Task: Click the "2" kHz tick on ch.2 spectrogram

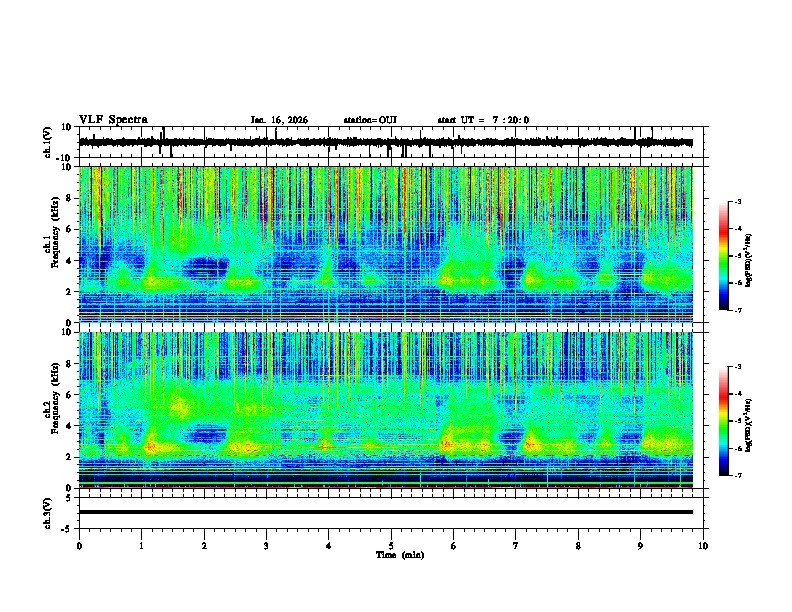Action: click(70, 457)
